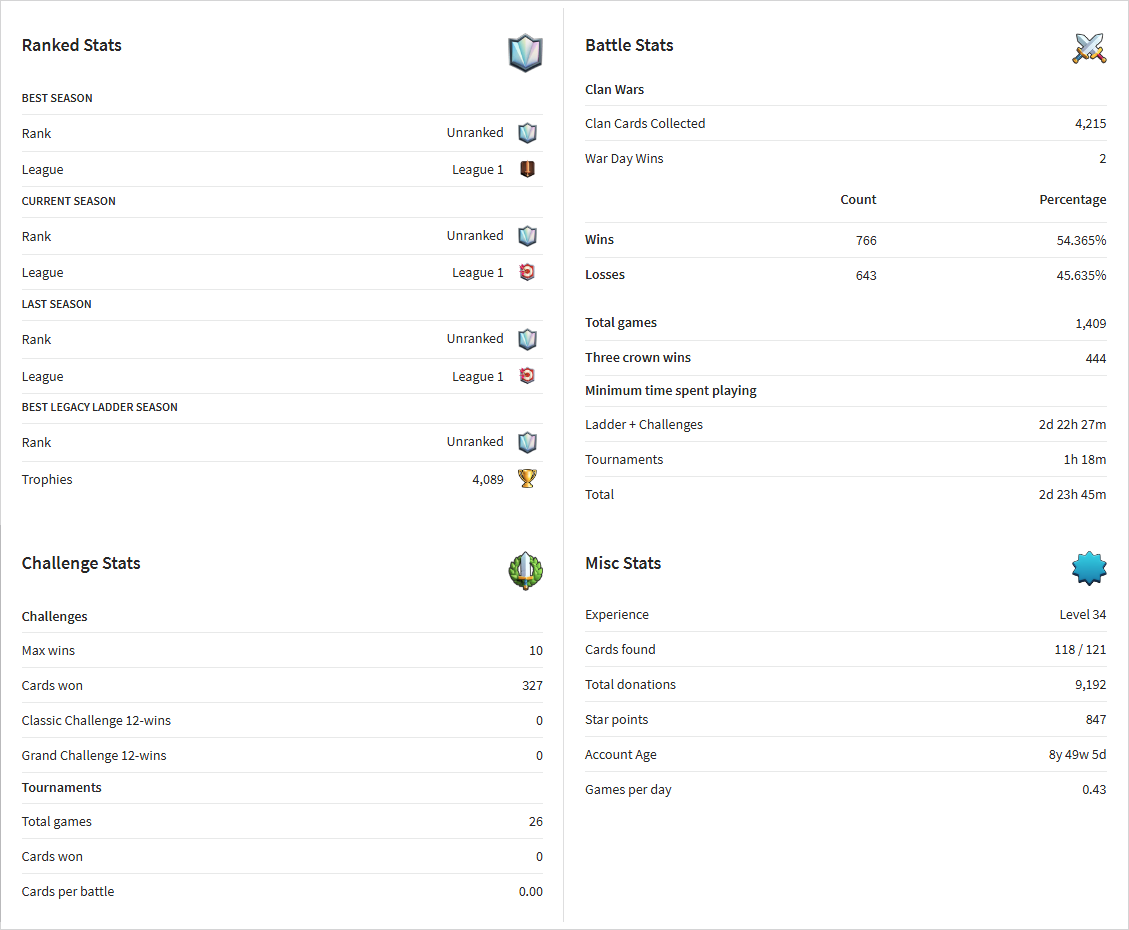Click the blue star Misc Stats icon
Screen dimensions: 1129x930
tap(1089, 569)
